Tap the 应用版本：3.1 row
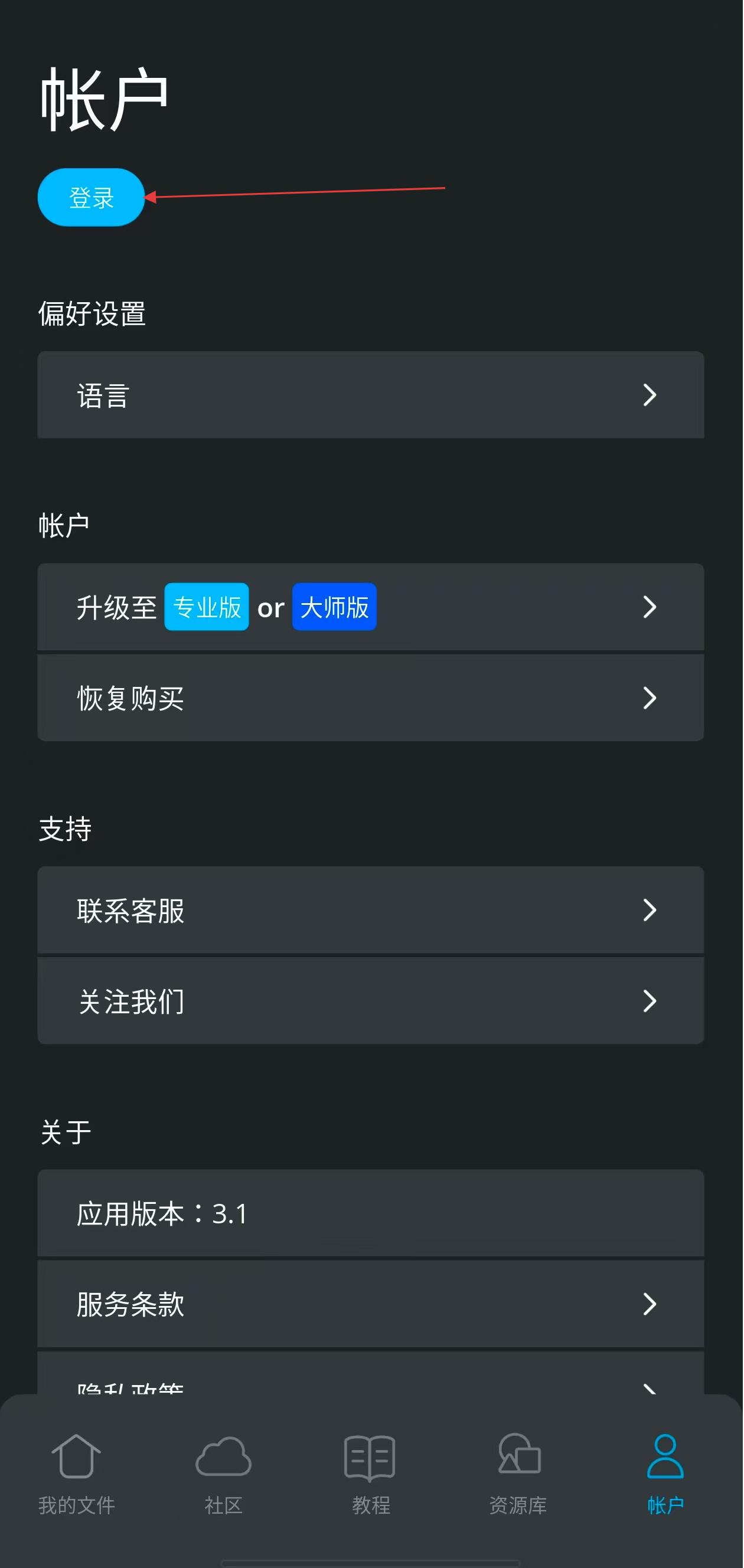 162,1214
